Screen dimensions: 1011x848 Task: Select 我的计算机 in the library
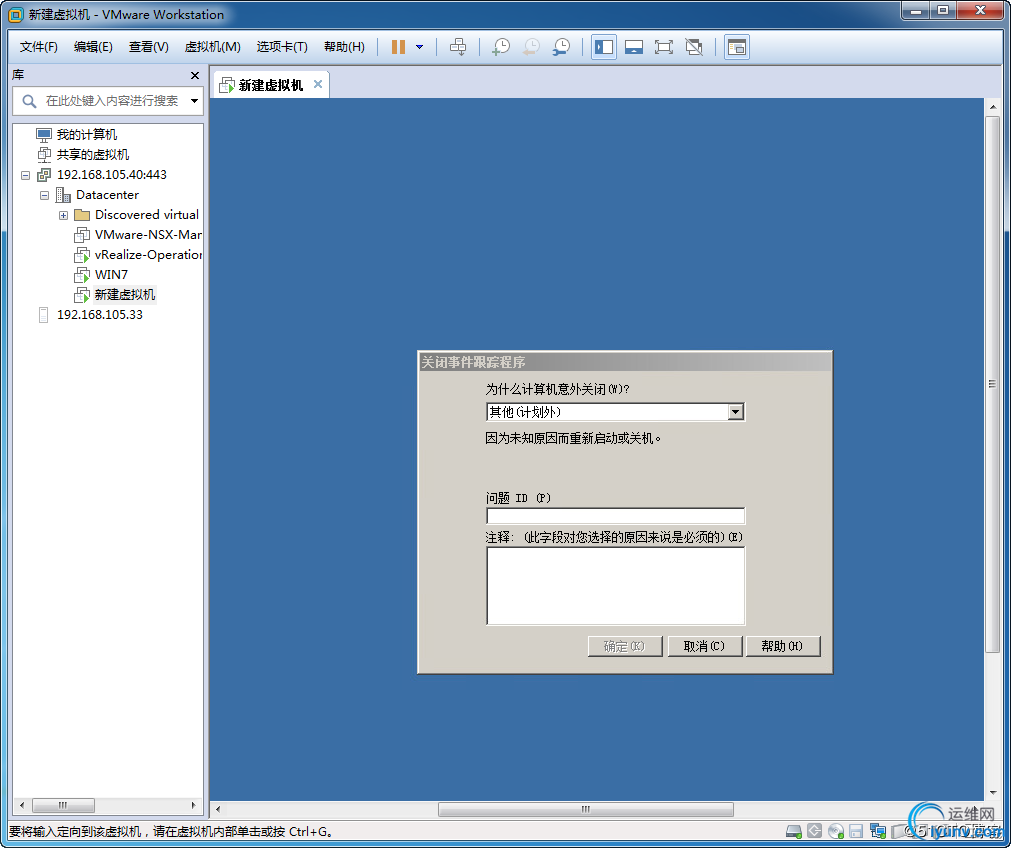coord(86,134)
